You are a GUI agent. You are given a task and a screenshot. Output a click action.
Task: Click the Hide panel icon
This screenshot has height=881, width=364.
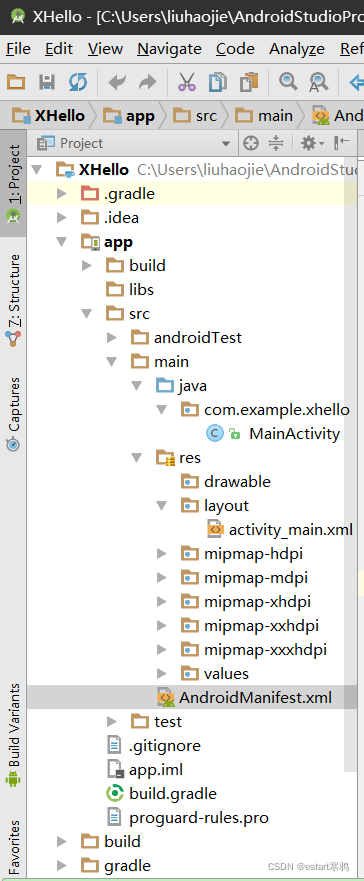tap(342, 143)
